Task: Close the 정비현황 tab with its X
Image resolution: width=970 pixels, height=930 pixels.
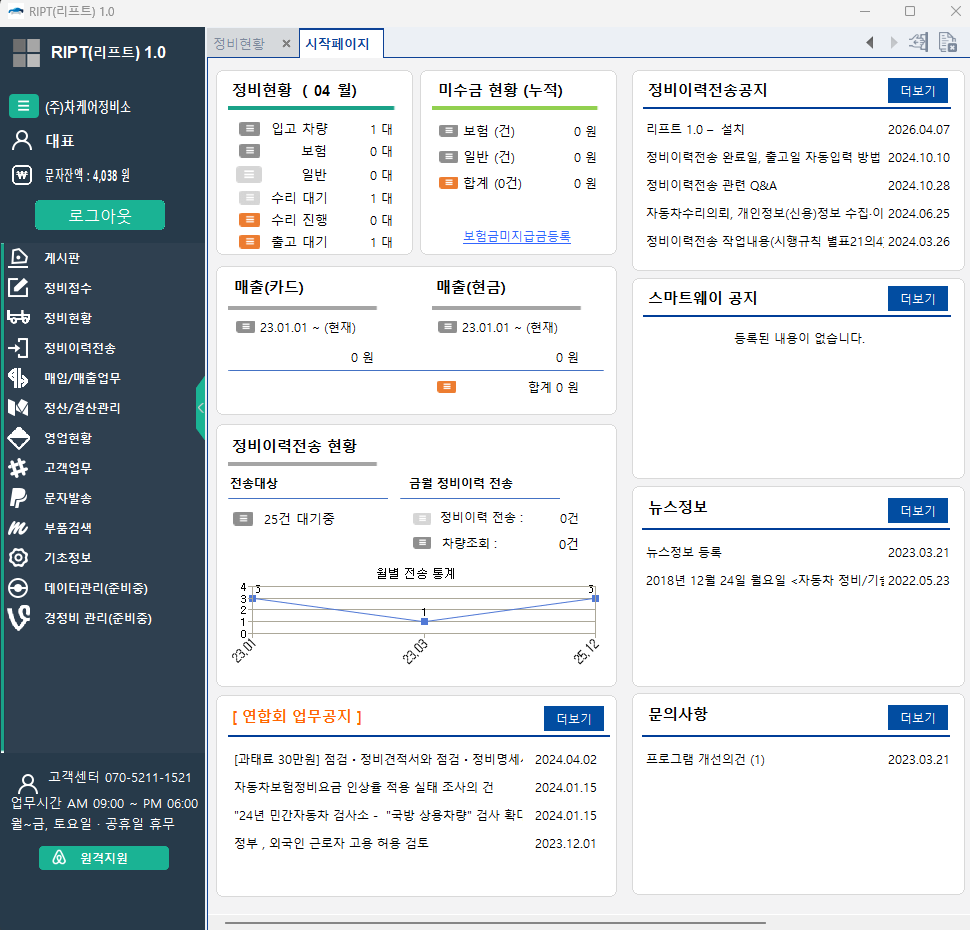Action: click(285, 43)
